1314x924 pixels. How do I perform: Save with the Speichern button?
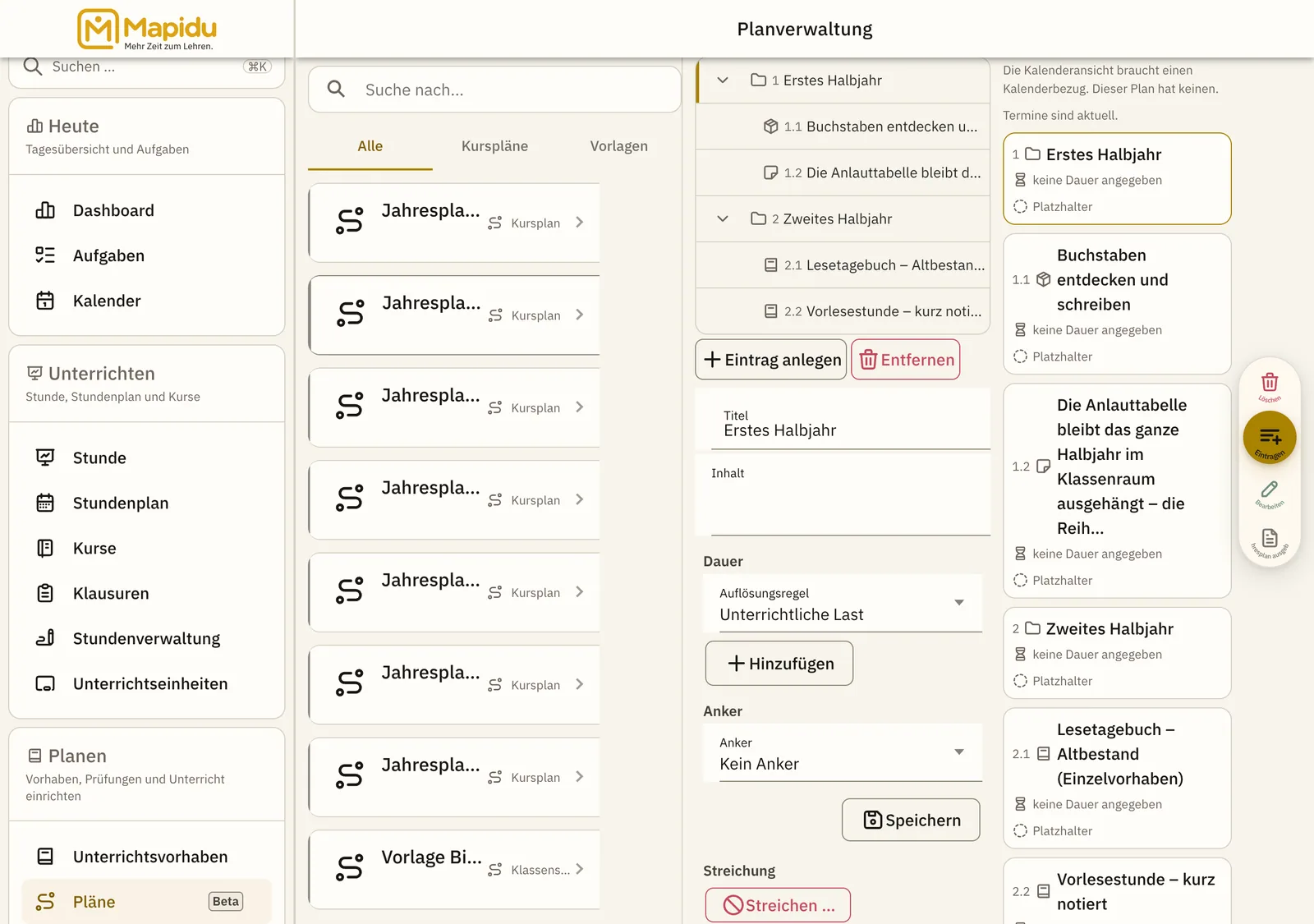coord(911,820)
